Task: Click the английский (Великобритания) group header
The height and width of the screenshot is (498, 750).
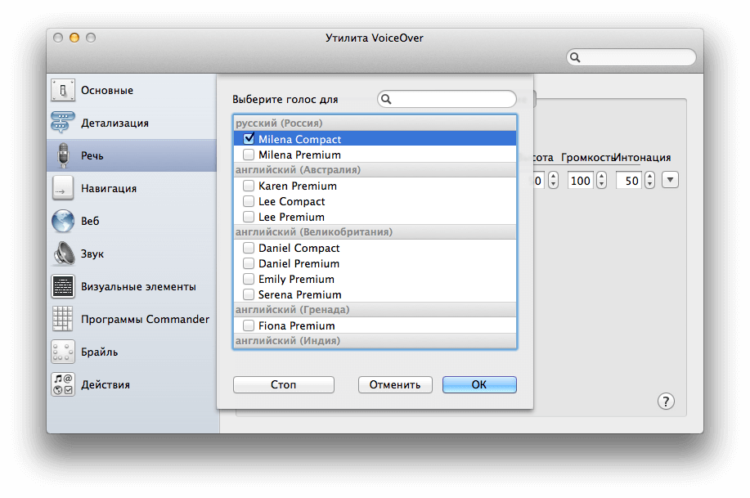Action: (375, 232)
